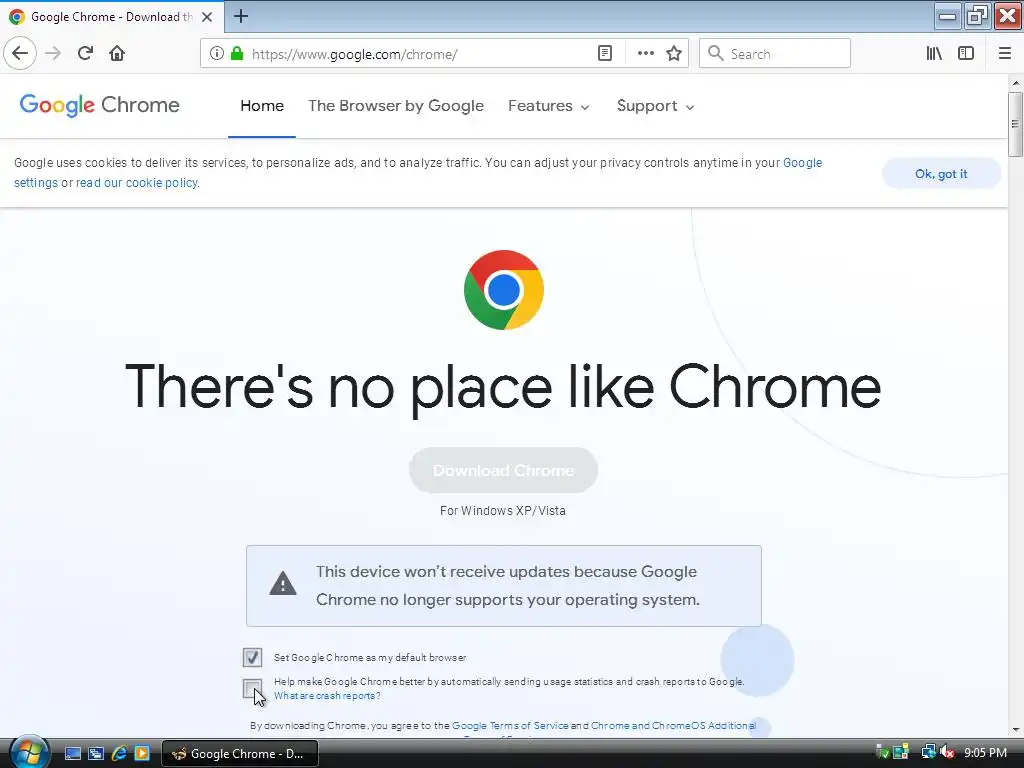Reload the current page
The height and width of the screenshot is (768, 1024).
coord(85,53)
